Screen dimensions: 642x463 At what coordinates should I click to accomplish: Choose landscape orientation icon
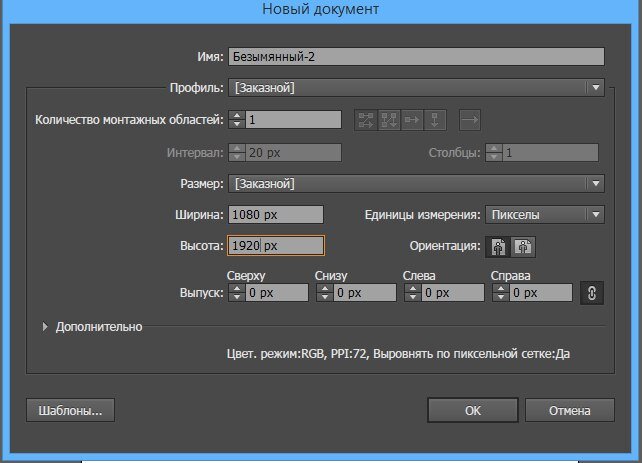coord(523,247)
